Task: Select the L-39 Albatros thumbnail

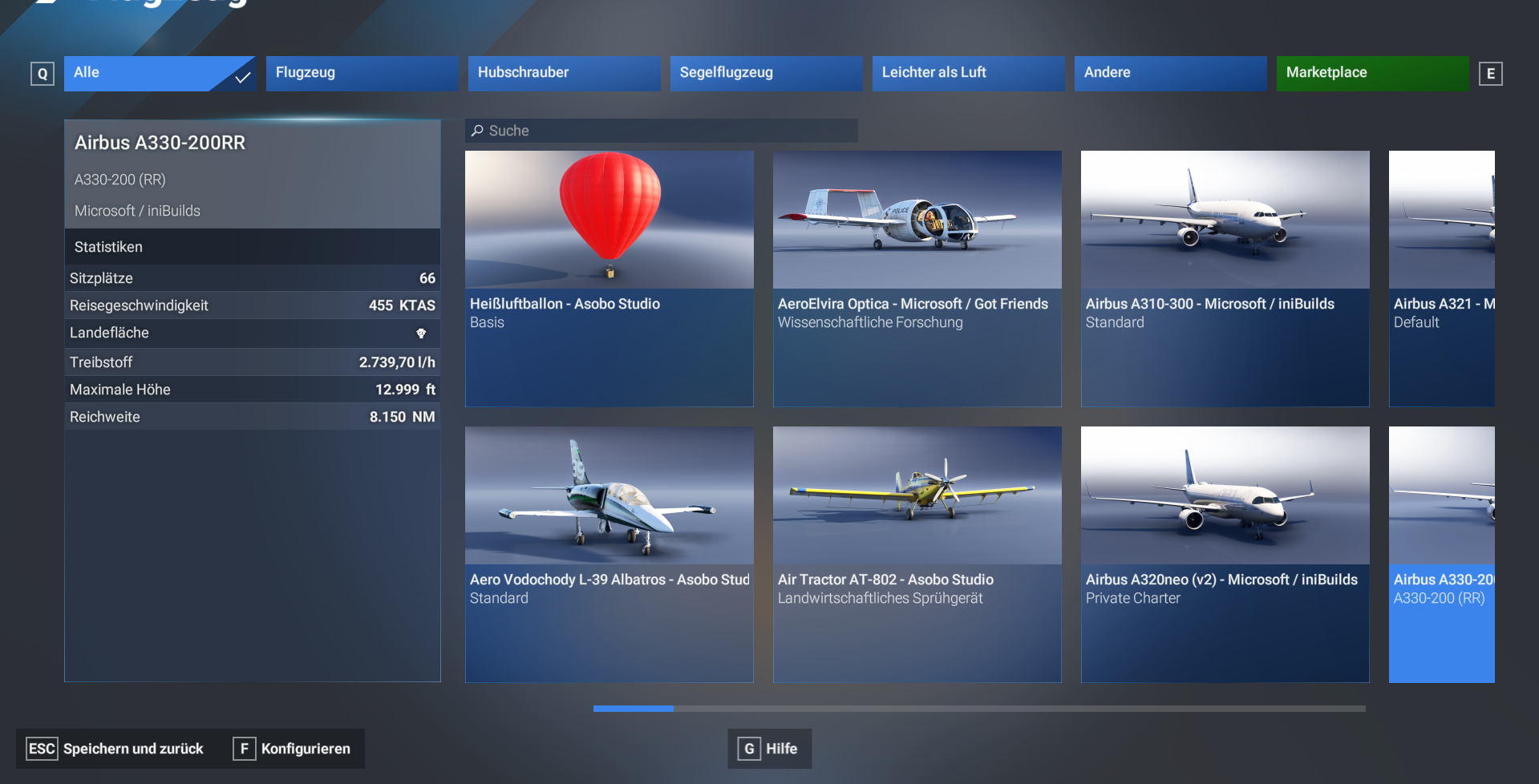Action: click(610, 495)
